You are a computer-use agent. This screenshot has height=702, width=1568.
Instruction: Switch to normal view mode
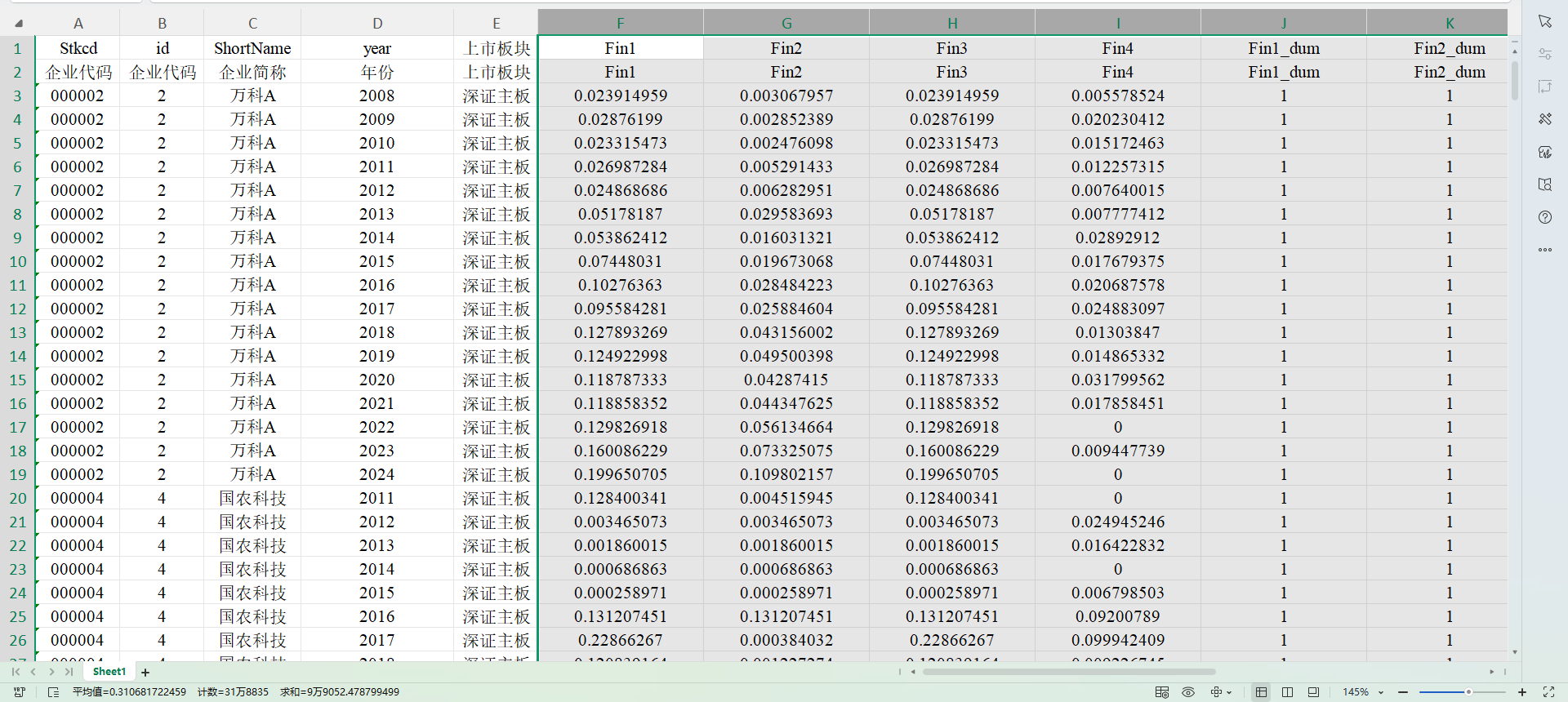[x=1261, y=692]
